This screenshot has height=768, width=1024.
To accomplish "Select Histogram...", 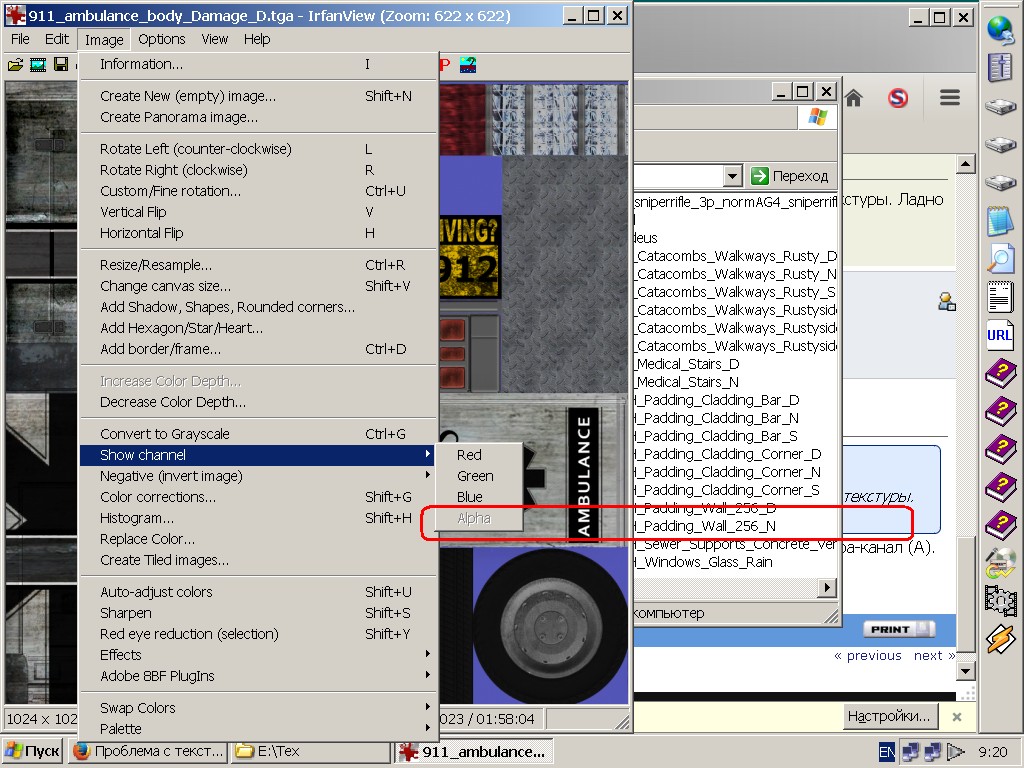I will coord(259,518).
